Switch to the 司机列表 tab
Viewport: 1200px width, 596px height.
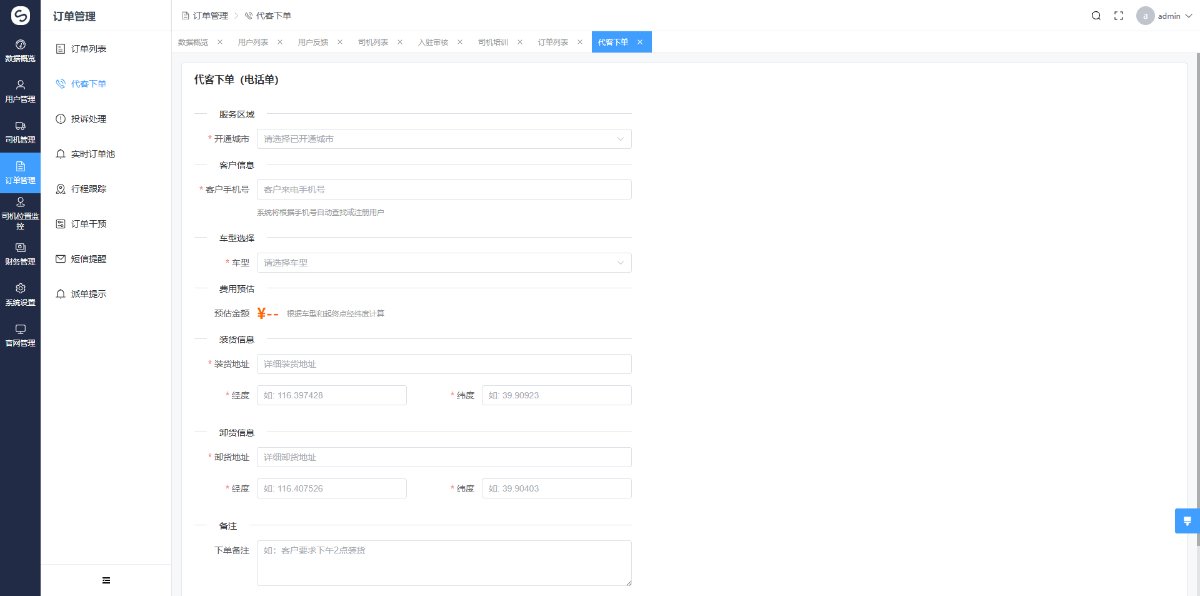click(x=374, y=42)
